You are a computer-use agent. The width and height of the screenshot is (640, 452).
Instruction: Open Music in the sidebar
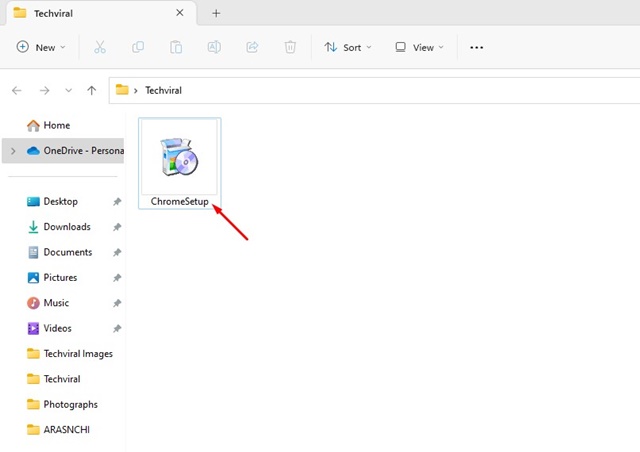point(56,303)
